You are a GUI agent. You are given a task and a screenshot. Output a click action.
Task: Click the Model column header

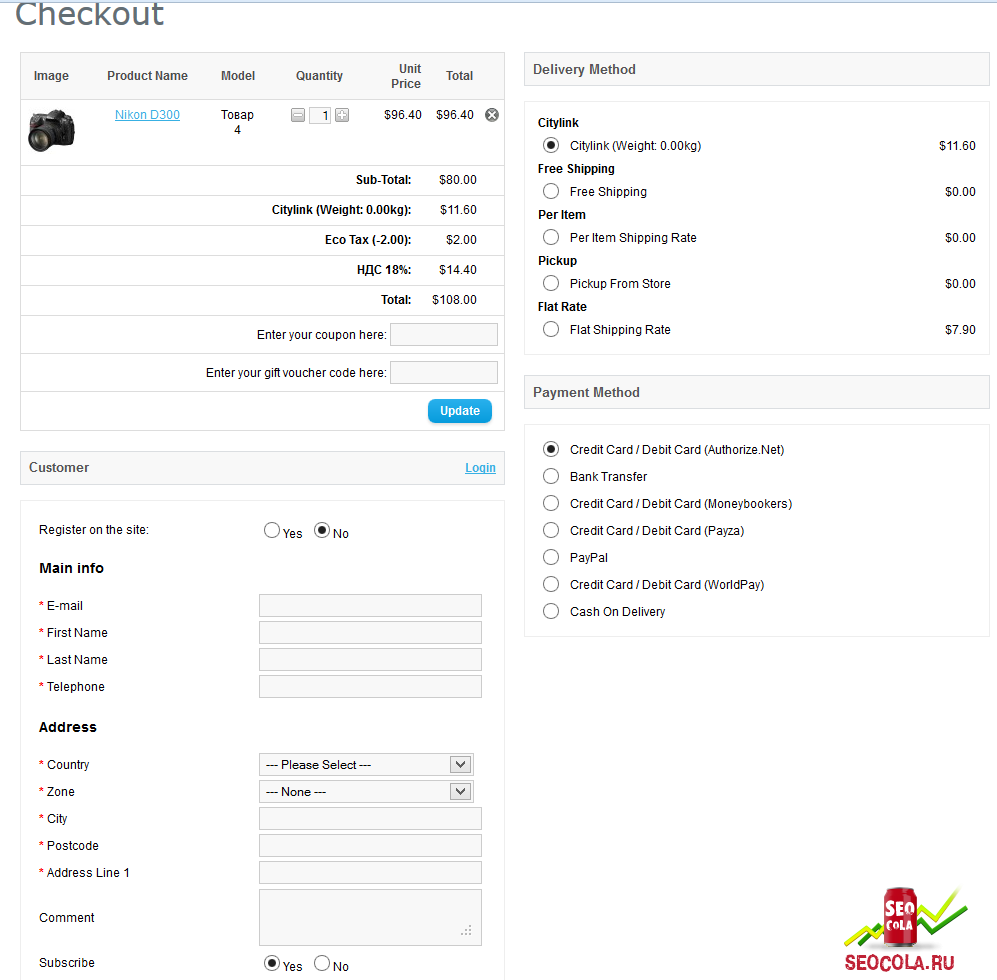pyautogui.click(x=238, y=76)
